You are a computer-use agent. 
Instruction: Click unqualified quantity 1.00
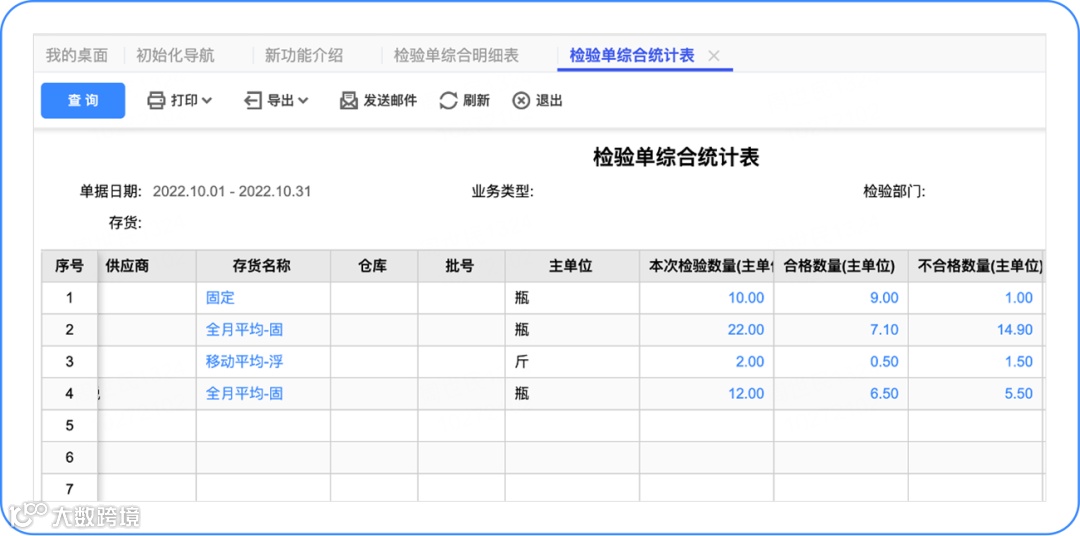1018,298
